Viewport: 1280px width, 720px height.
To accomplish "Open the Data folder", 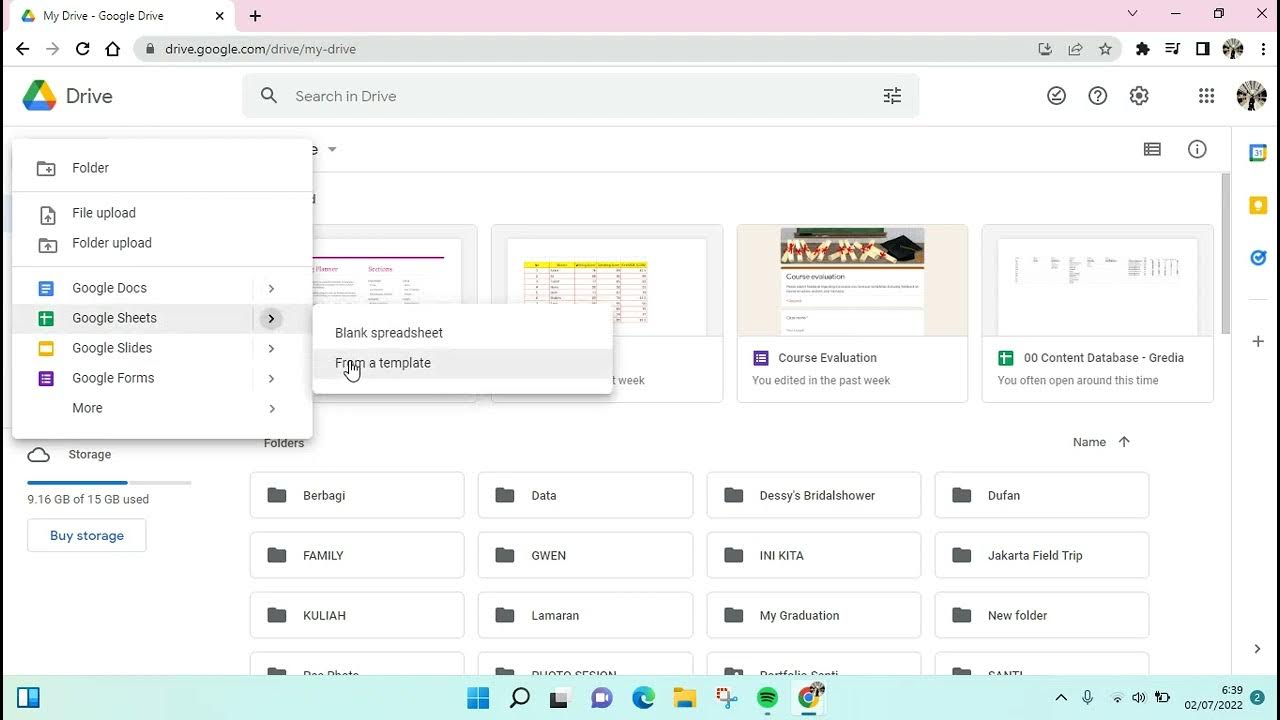I will click(585, 495).
